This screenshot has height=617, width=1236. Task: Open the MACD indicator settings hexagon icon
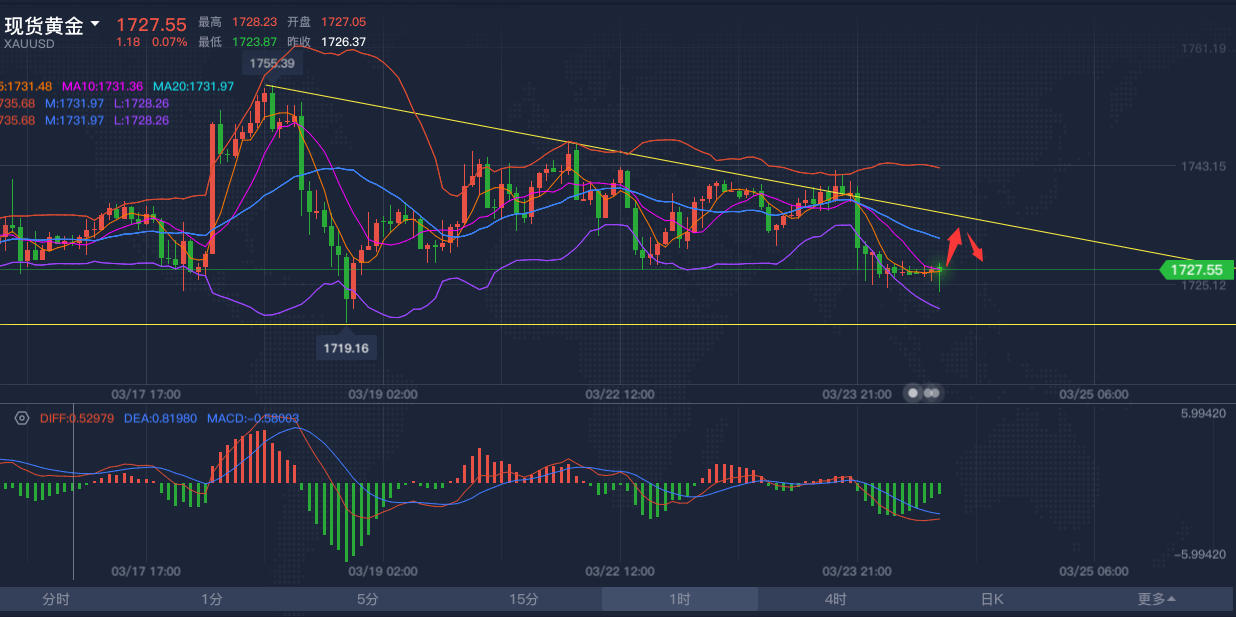[x=21, y=418]
